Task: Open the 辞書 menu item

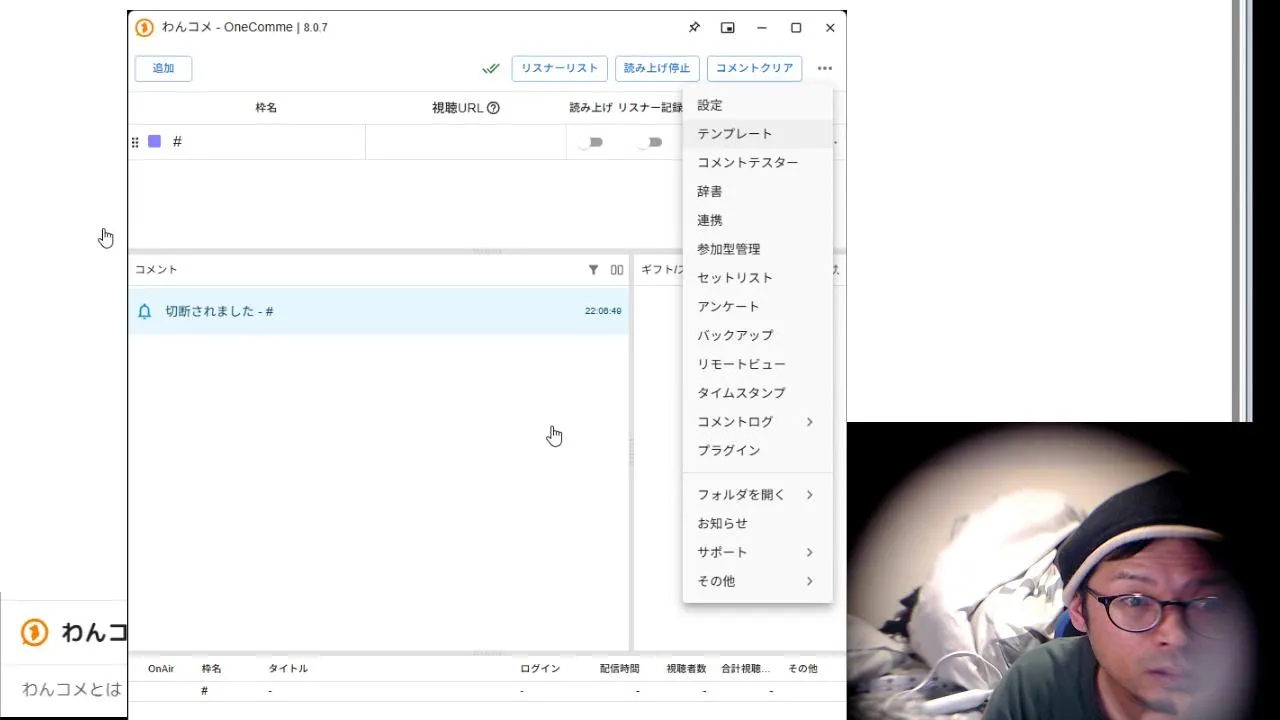Action: [x=757, y=191]
